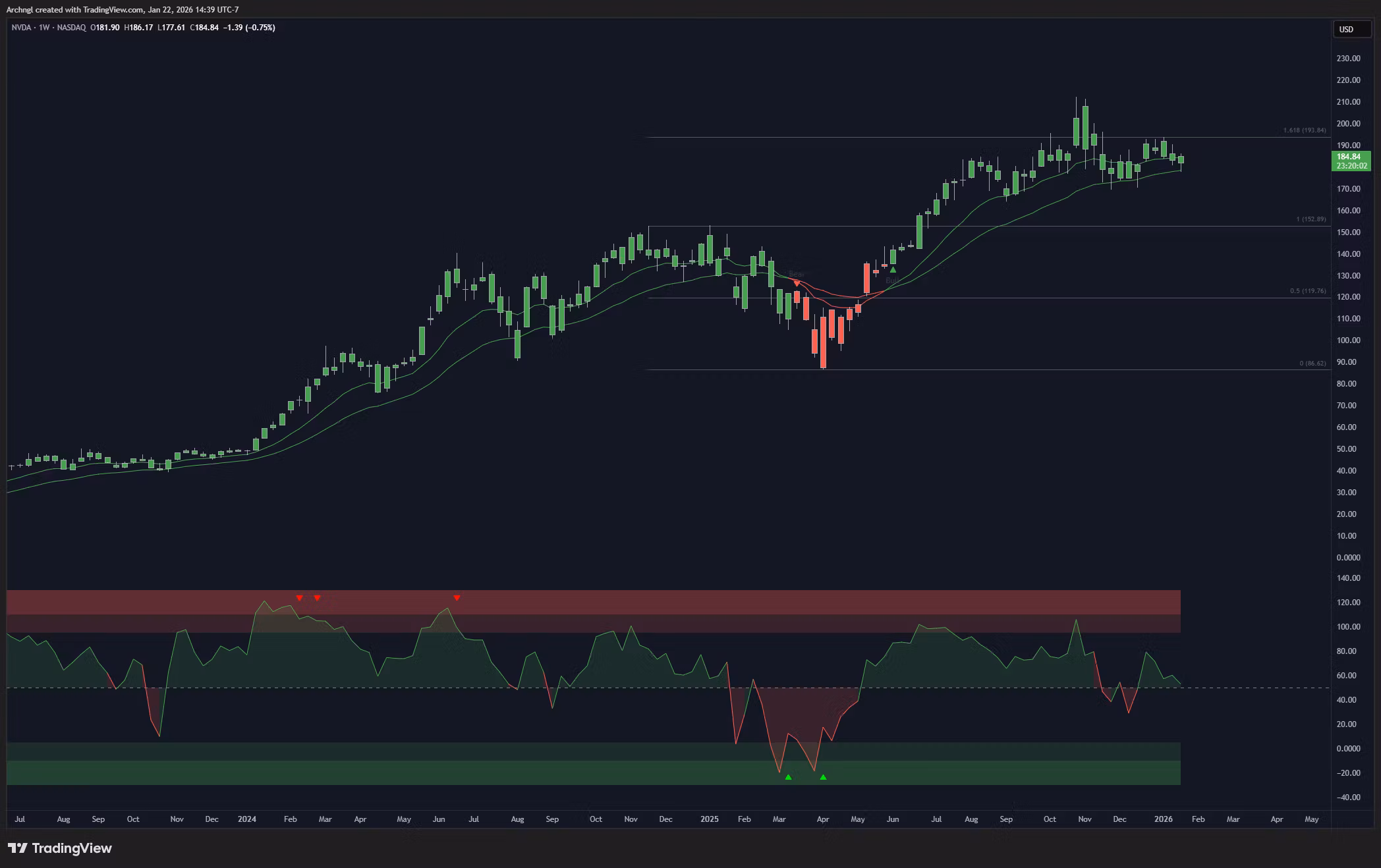Click the Archngl created with TradingView.com caption

click(x=123, y=10)
